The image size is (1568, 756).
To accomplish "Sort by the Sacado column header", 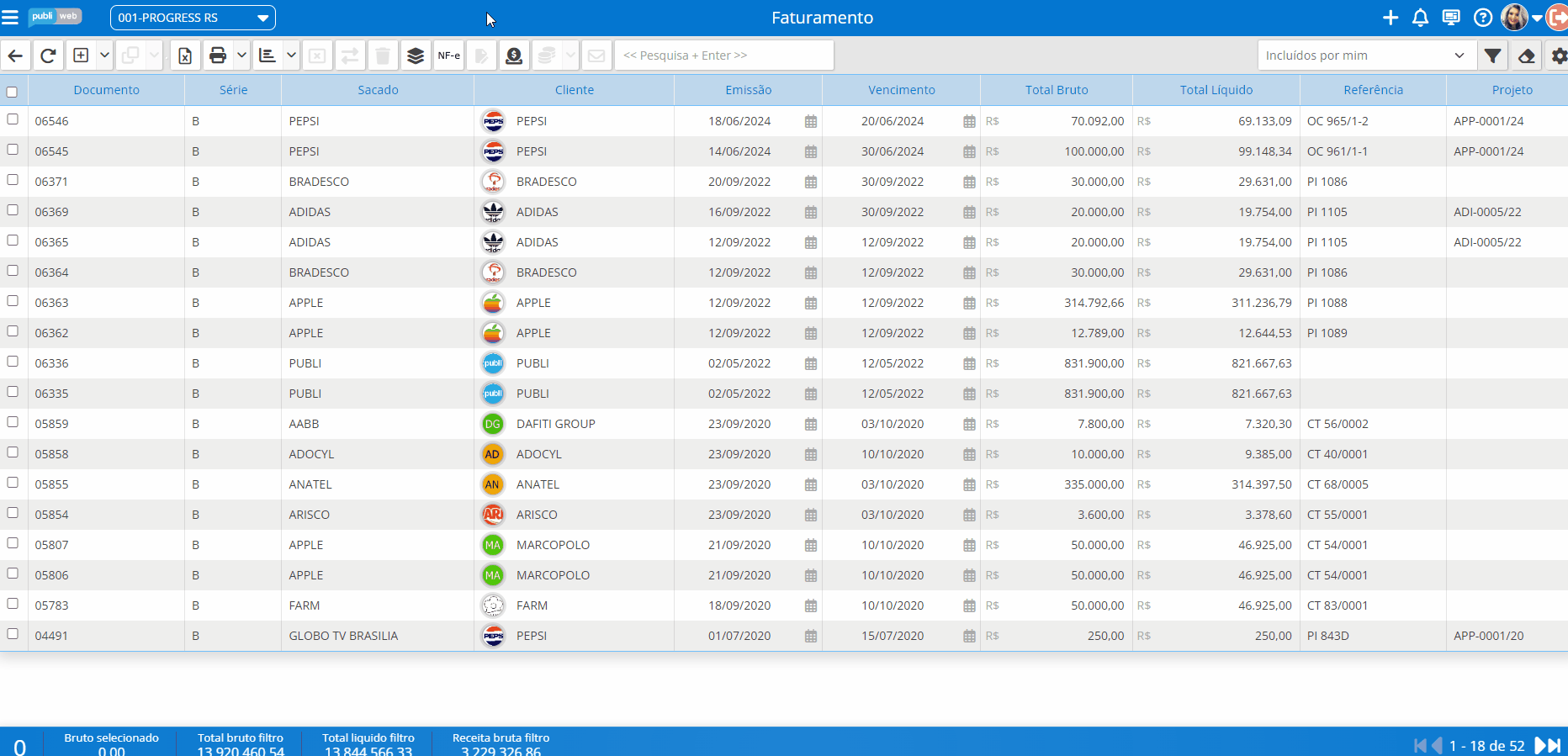I will pos(378,90).
